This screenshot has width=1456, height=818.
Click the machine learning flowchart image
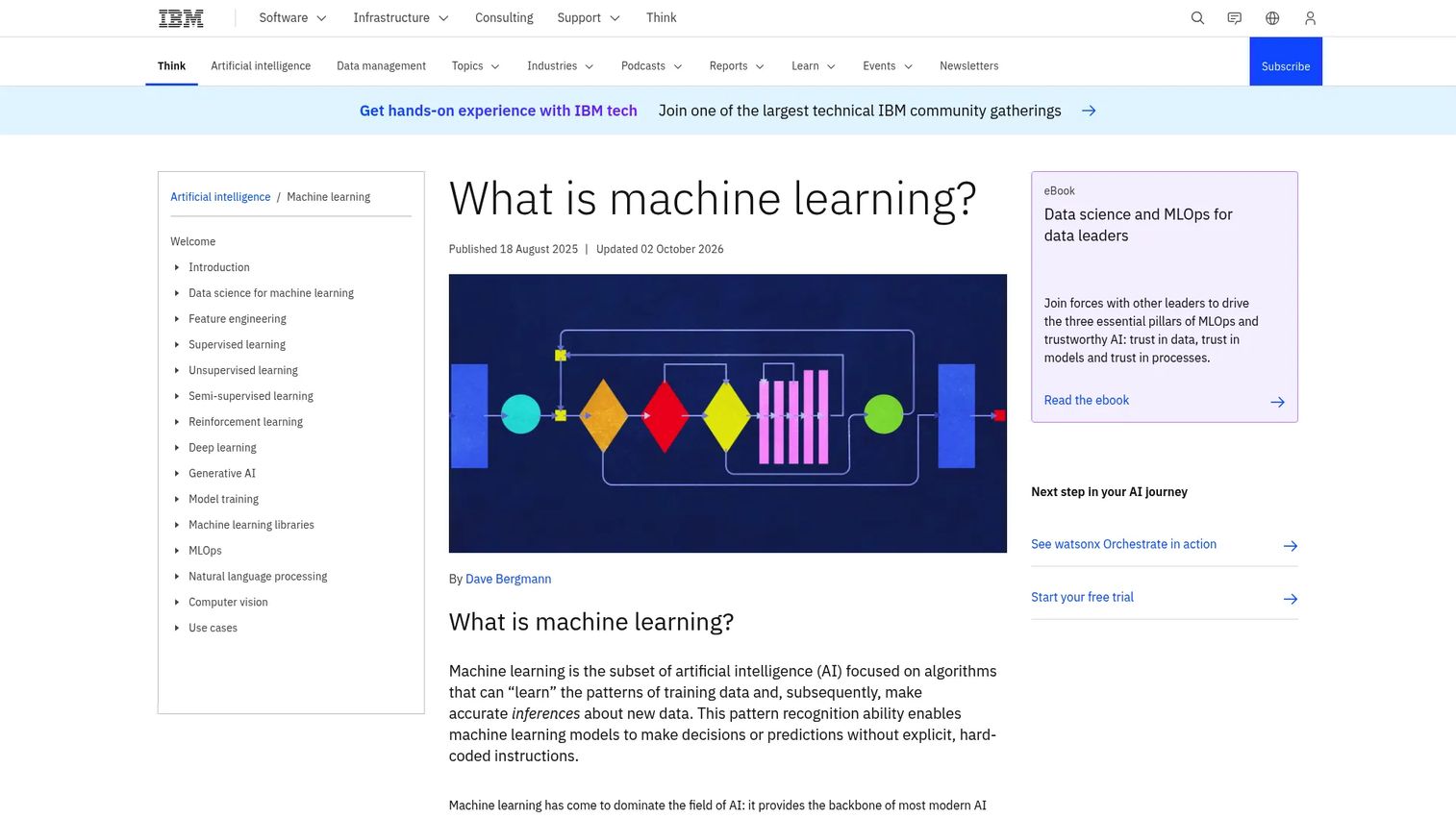(x=728, y=413)
